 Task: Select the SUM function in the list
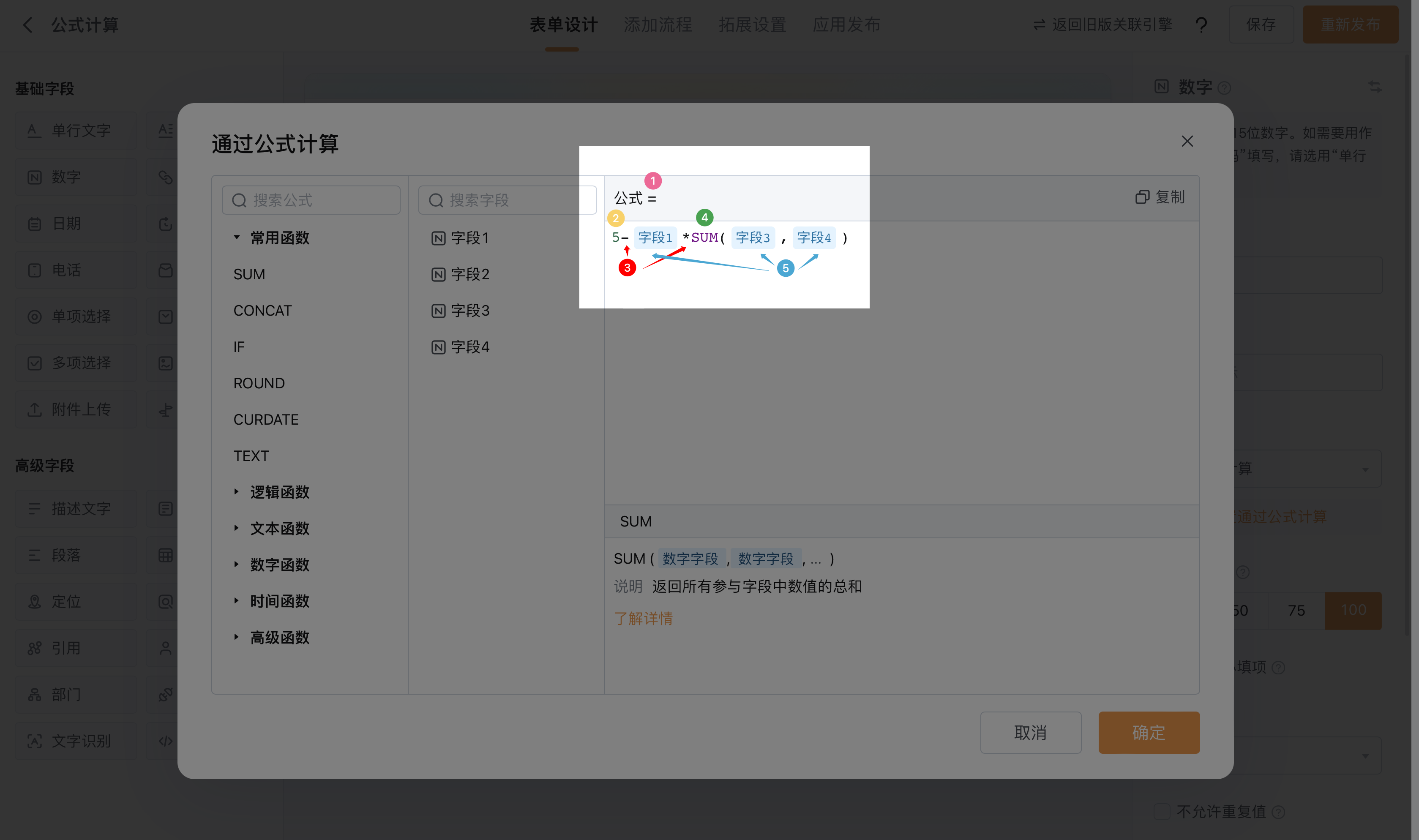tap(249, 274)
